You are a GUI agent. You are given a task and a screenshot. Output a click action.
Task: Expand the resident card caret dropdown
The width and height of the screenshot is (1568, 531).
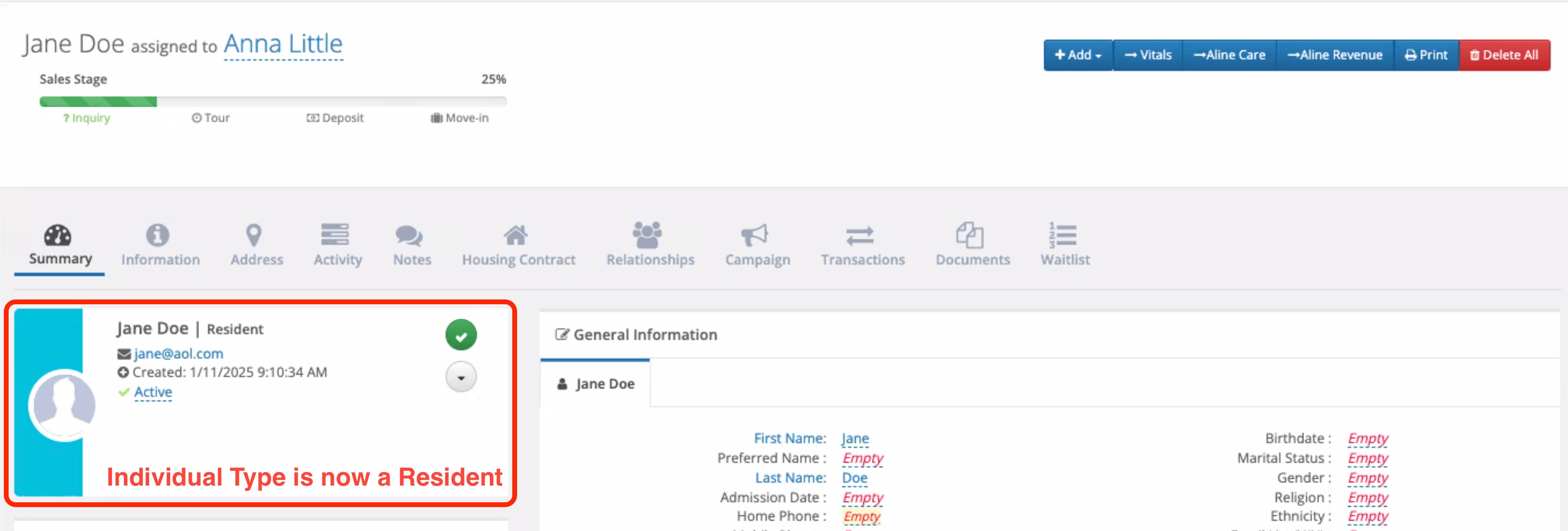(x=461, y=377)
